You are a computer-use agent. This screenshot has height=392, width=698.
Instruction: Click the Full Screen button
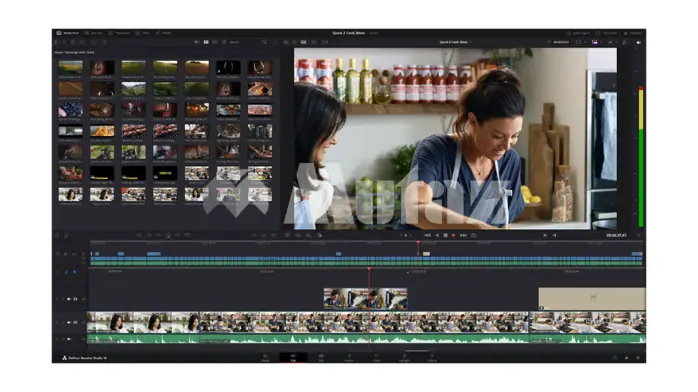pyautogui.click(x=606, y=33)
